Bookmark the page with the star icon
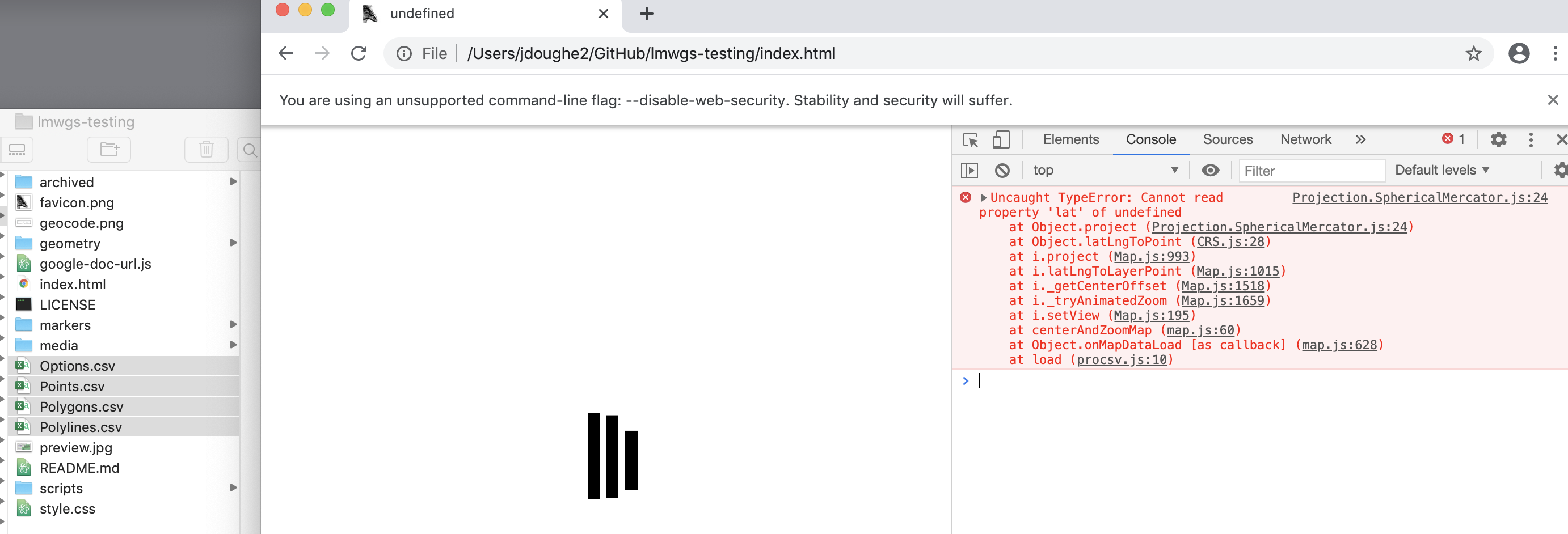1568x534 pixels. tap(1474, 53)
